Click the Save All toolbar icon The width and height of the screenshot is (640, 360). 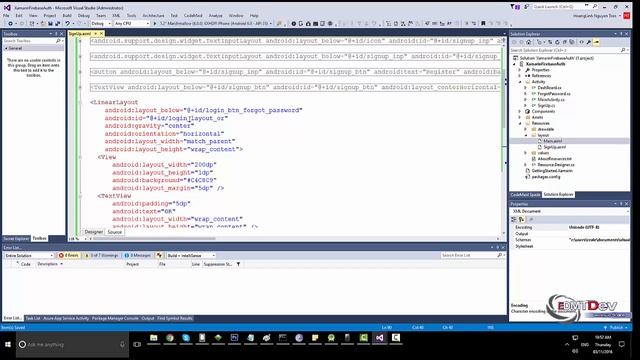[x=57, y=24]
